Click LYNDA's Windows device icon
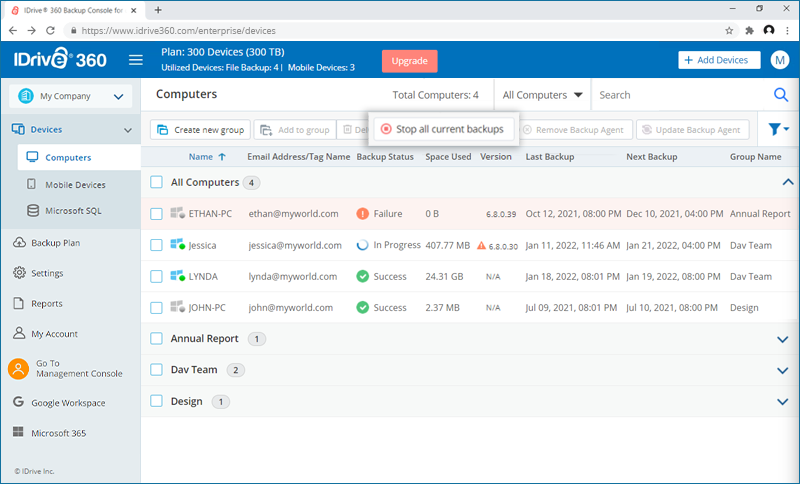The image size is (800, 484). point(178,276)
